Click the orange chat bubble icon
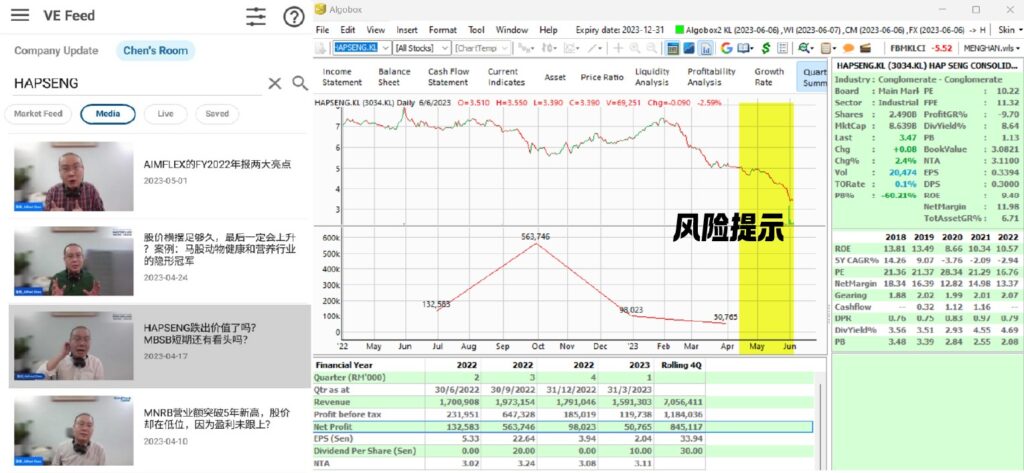 pyautogui.click(x=849, y=48)
